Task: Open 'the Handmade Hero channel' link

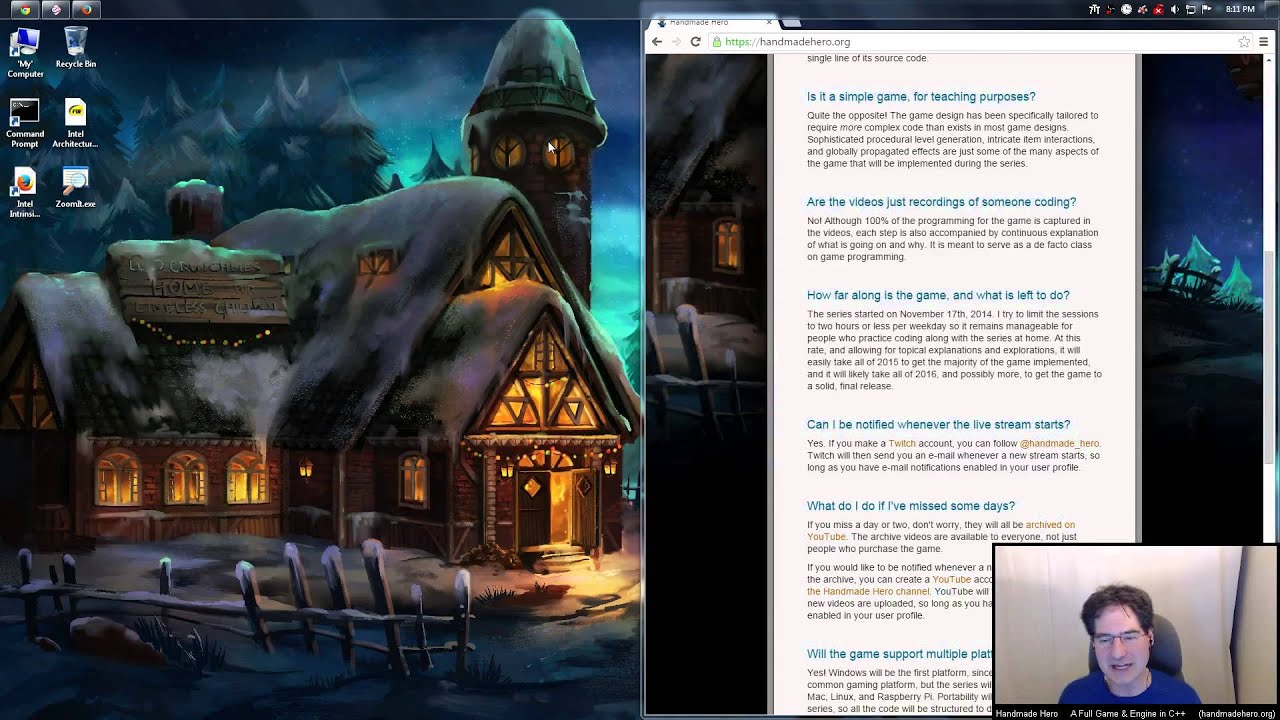Action: (x=868, y=592)
